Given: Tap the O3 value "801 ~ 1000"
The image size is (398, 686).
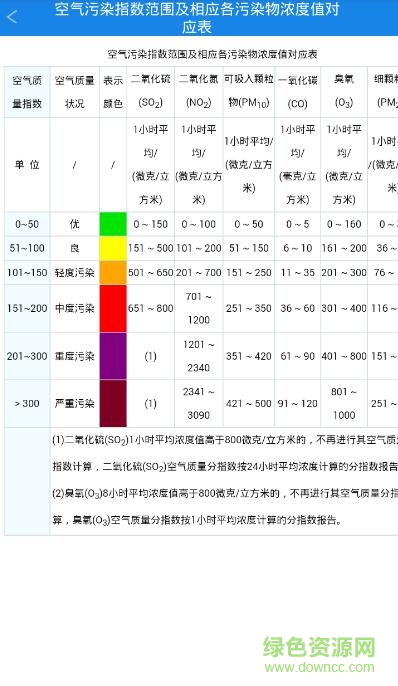Looking at the screenshot, I should pyautogui.click(x=344, y=403).
